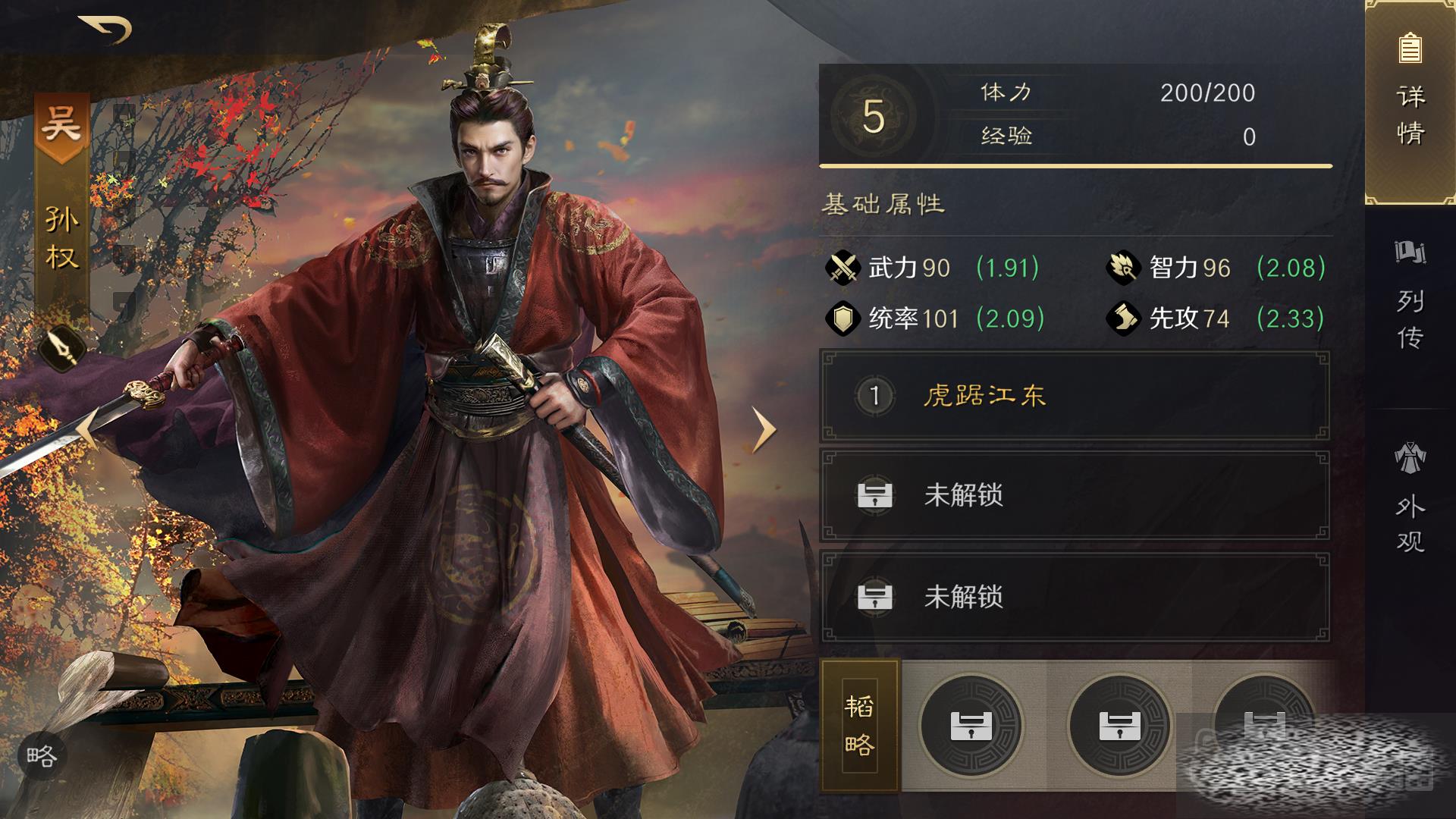Tap the 吴 faction badge
This screenshot has width=1456, height=819.
click(x=61, y=127)
